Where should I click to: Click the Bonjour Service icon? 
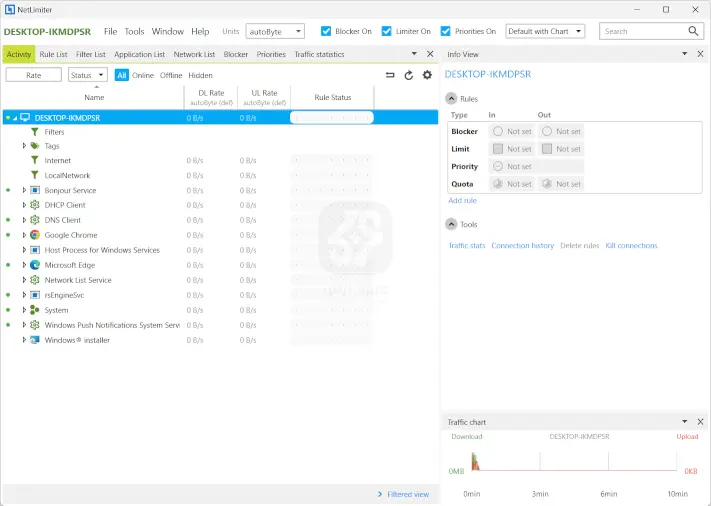click(x=35, y=190)
